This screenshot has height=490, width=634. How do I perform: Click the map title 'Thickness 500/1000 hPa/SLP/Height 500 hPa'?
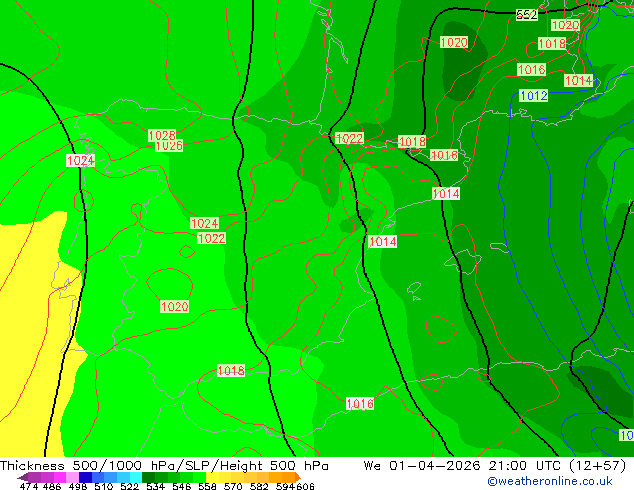[164, 466]
